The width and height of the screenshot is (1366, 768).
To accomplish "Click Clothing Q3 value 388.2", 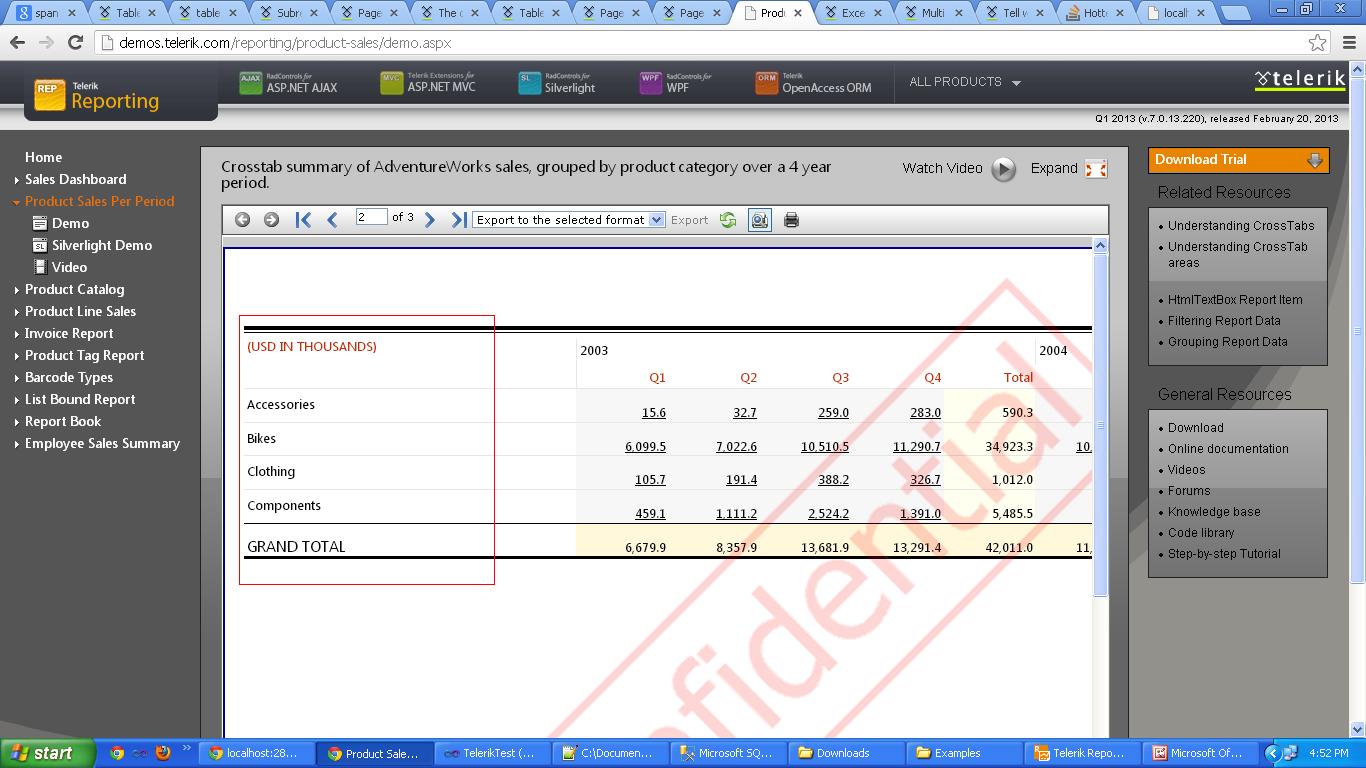I will point(833,480).
